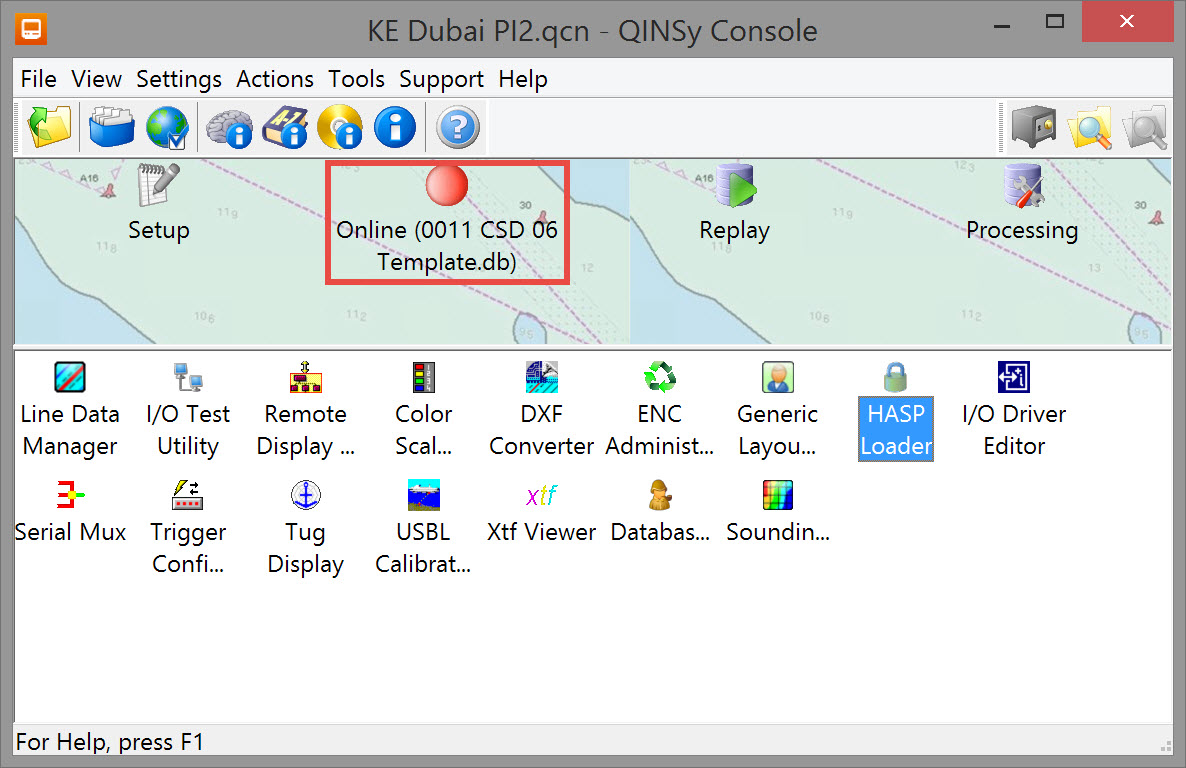Open the Actions menu
Image resolution: width=1186 pixels, height=768 pixels.
(275, 79)
